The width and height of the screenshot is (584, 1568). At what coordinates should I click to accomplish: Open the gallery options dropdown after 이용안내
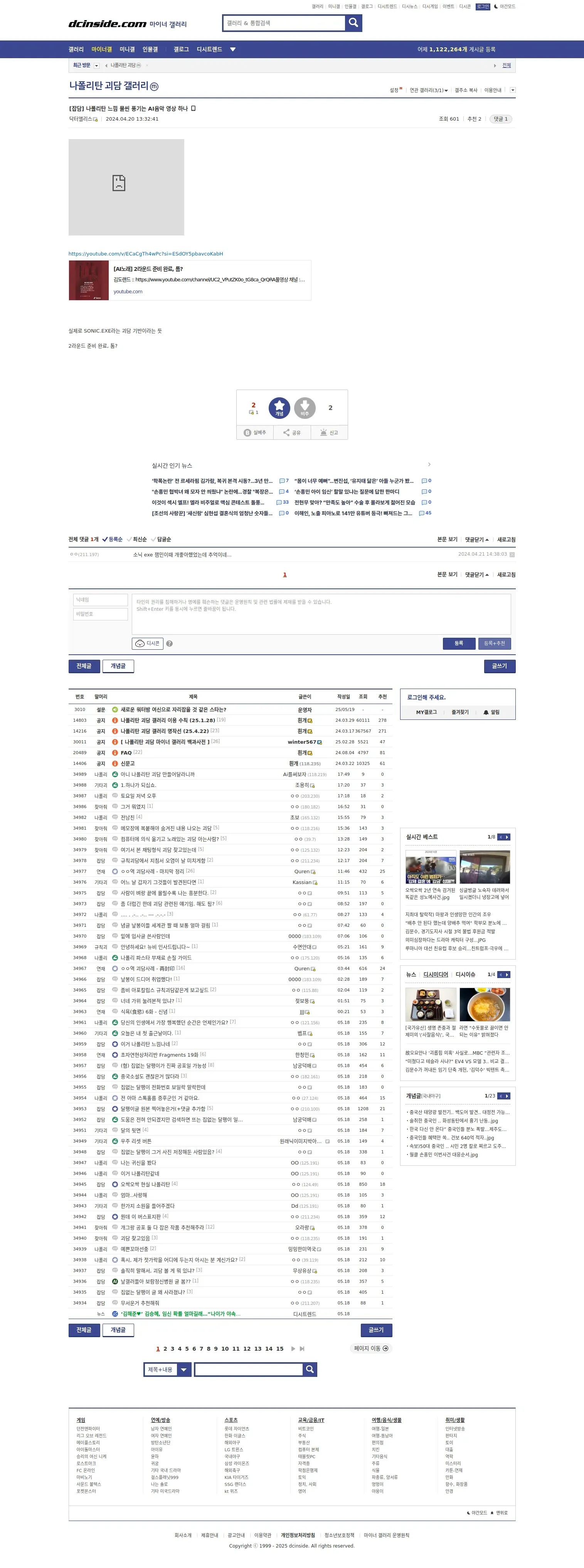coord(513,90)
